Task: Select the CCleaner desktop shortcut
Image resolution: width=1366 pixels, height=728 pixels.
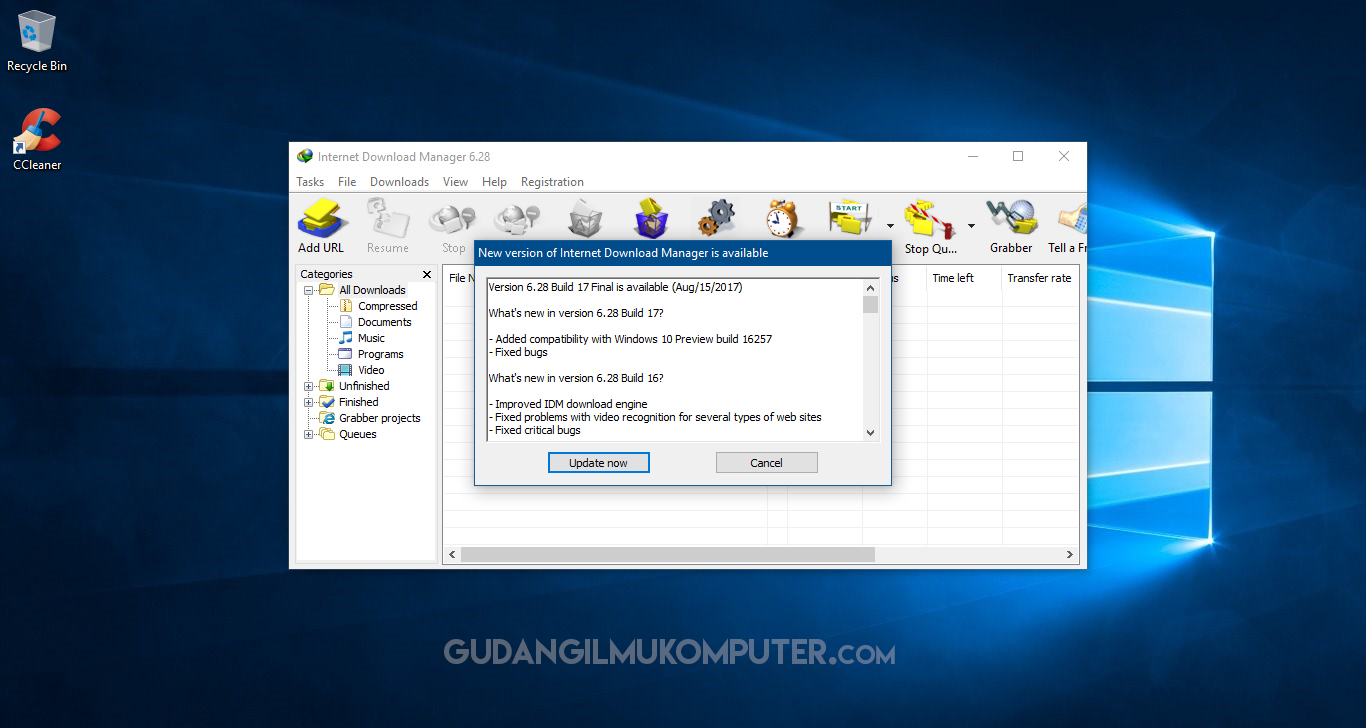Action: 37,140
